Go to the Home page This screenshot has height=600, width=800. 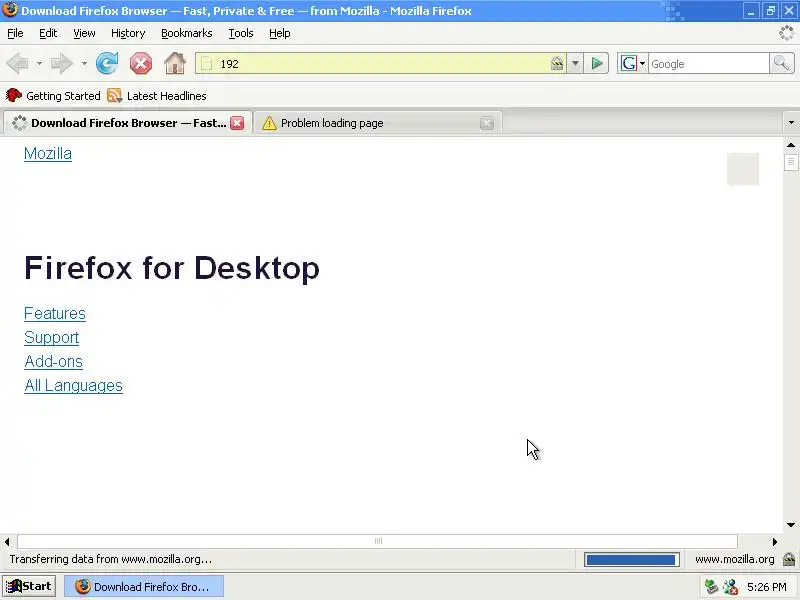coord(175,64)
